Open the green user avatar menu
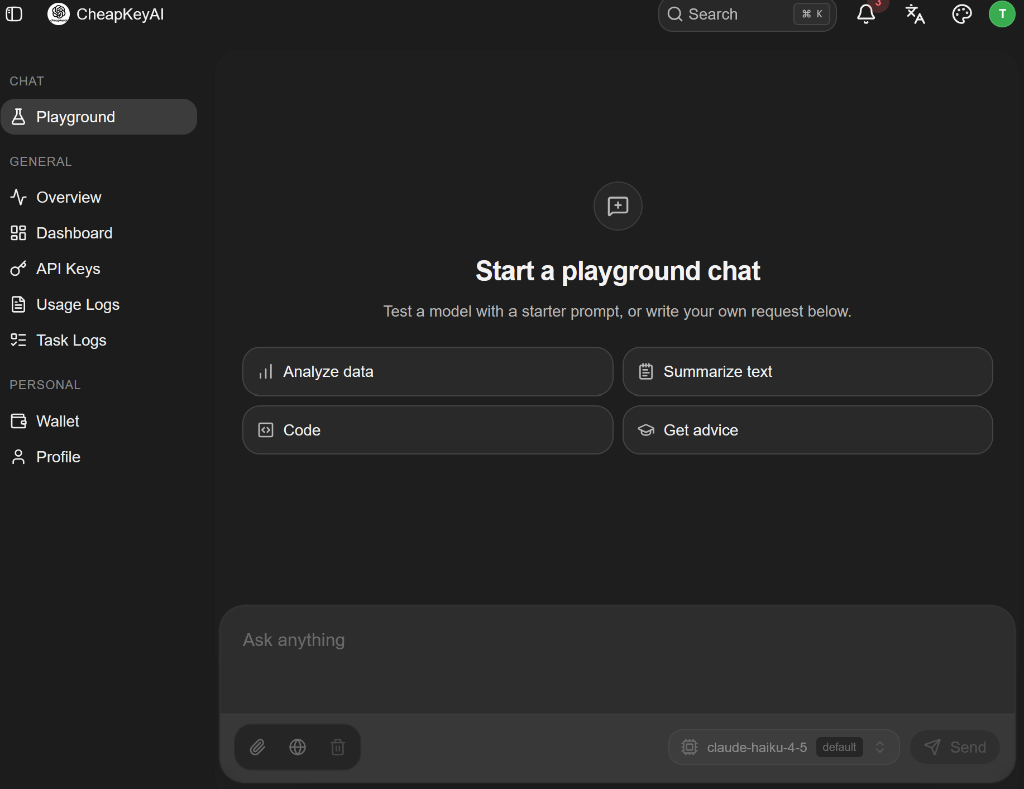Image resolution: width=1024 pixels, height=789 pixels. coord(1002,14)
